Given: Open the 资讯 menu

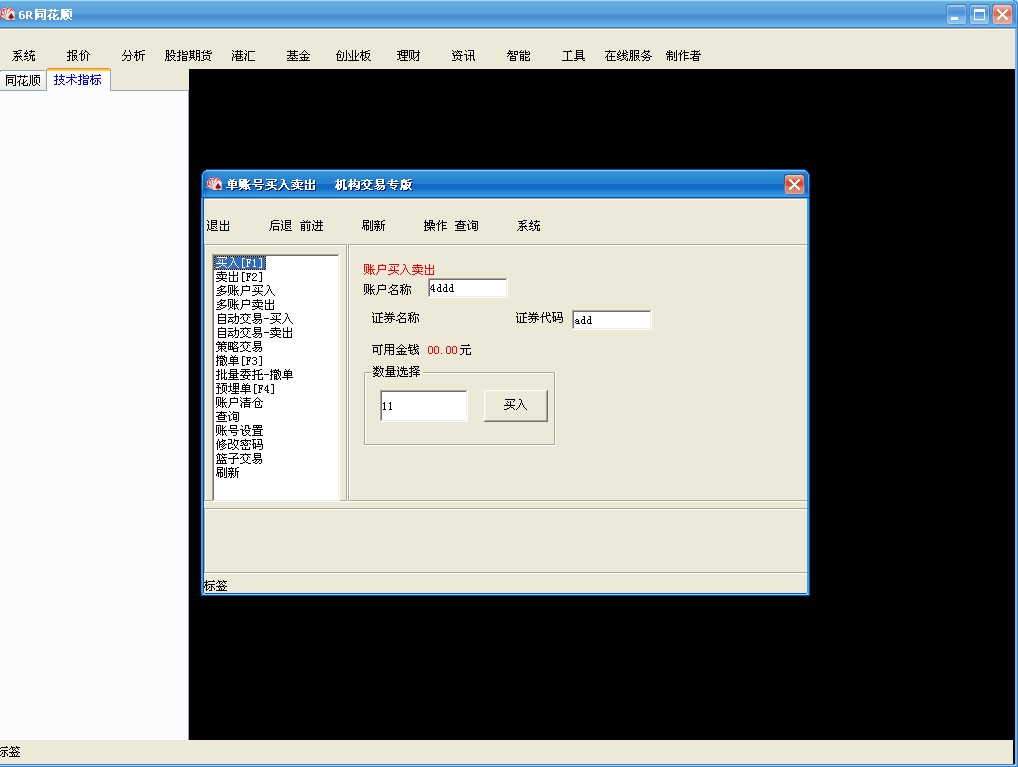Looking at the screenshot, I should pyautogui.click(x=463, y=56).
